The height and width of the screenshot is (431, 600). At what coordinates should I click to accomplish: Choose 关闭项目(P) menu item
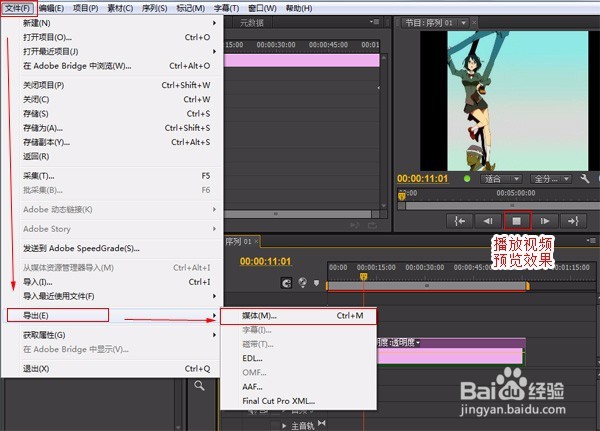pyautogui.click(x=112, y=85)
